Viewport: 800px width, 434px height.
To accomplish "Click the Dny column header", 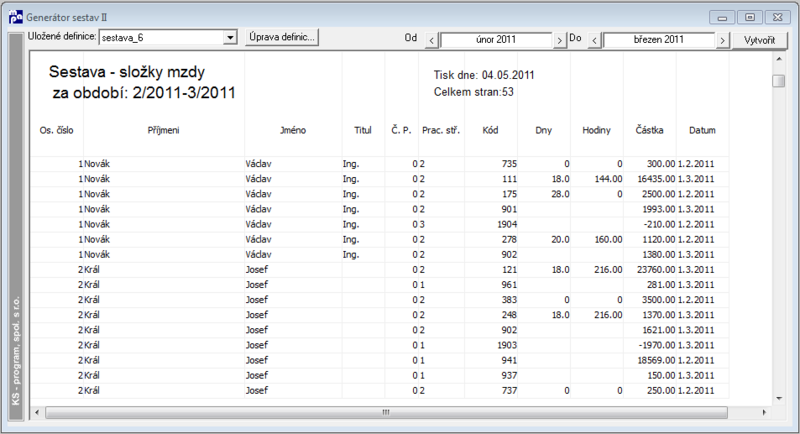I will (x=543, y=130).
